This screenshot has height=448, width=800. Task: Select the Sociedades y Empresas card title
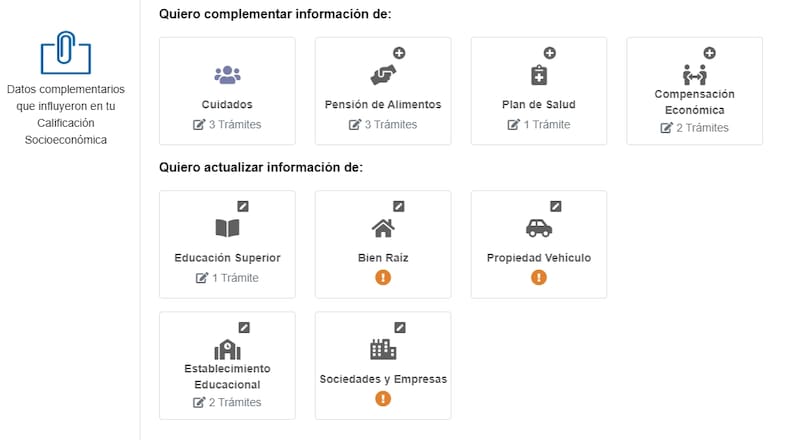pos(383,379)
